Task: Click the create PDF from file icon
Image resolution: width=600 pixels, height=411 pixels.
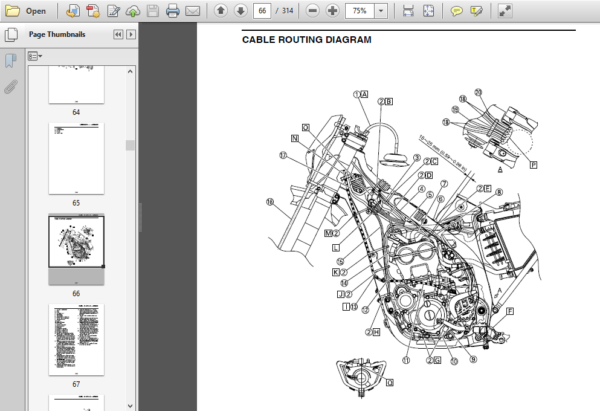Action: click(x=73, y=11)
